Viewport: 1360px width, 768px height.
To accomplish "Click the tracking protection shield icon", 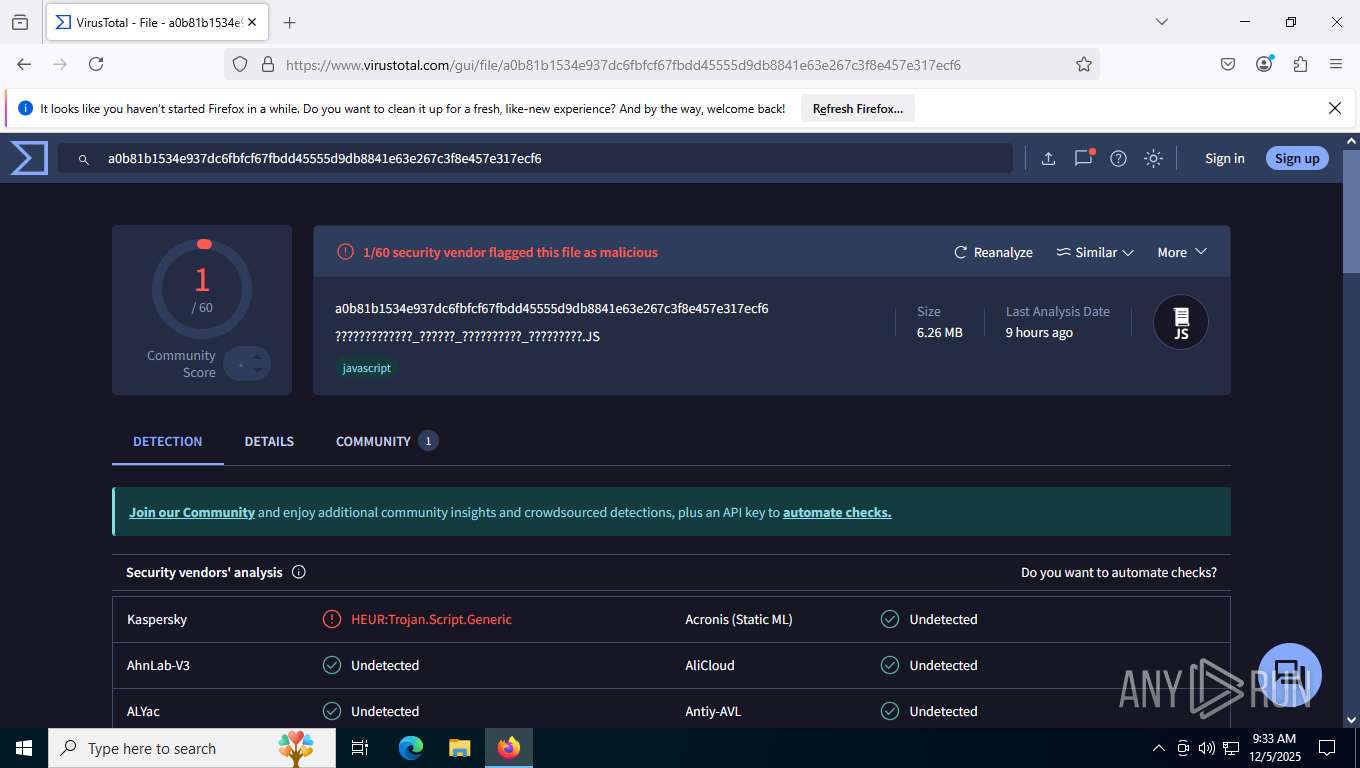I will [240, 64].
